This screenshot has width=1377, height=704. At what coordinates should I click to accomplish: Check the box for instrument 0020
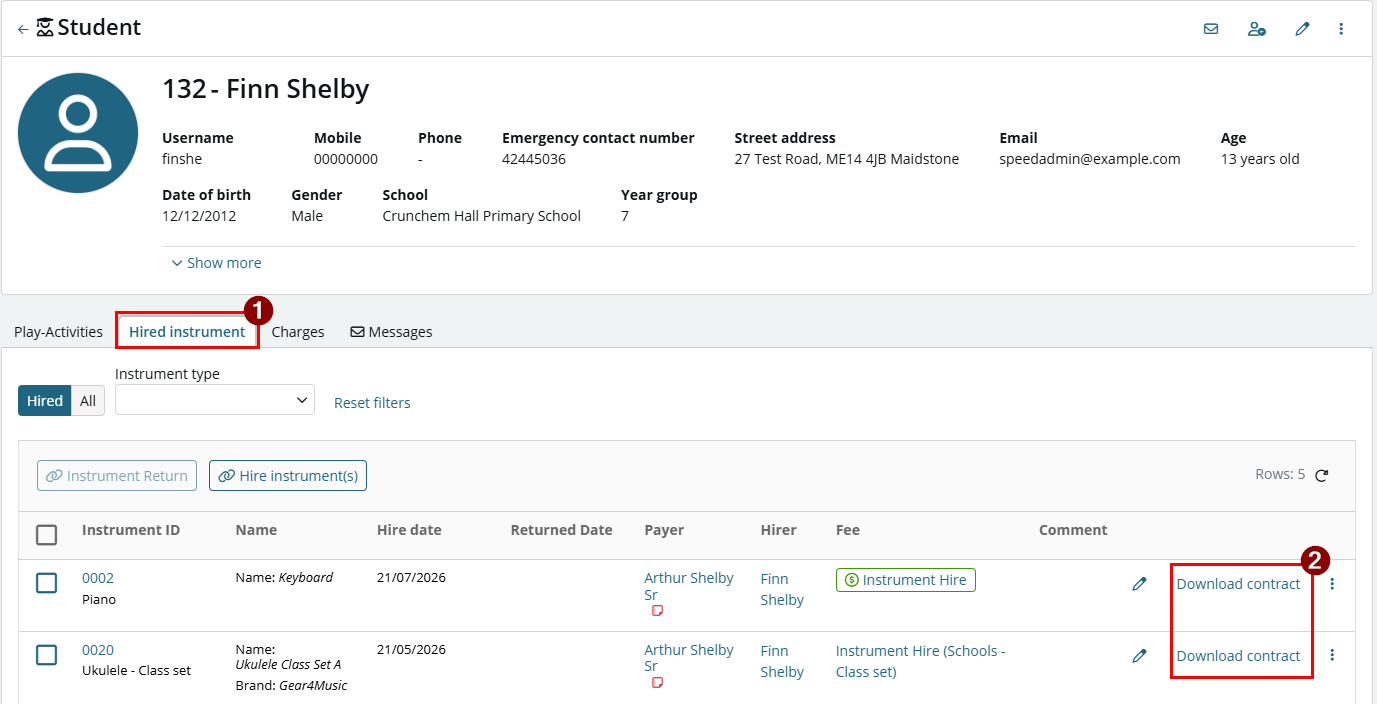46,655
